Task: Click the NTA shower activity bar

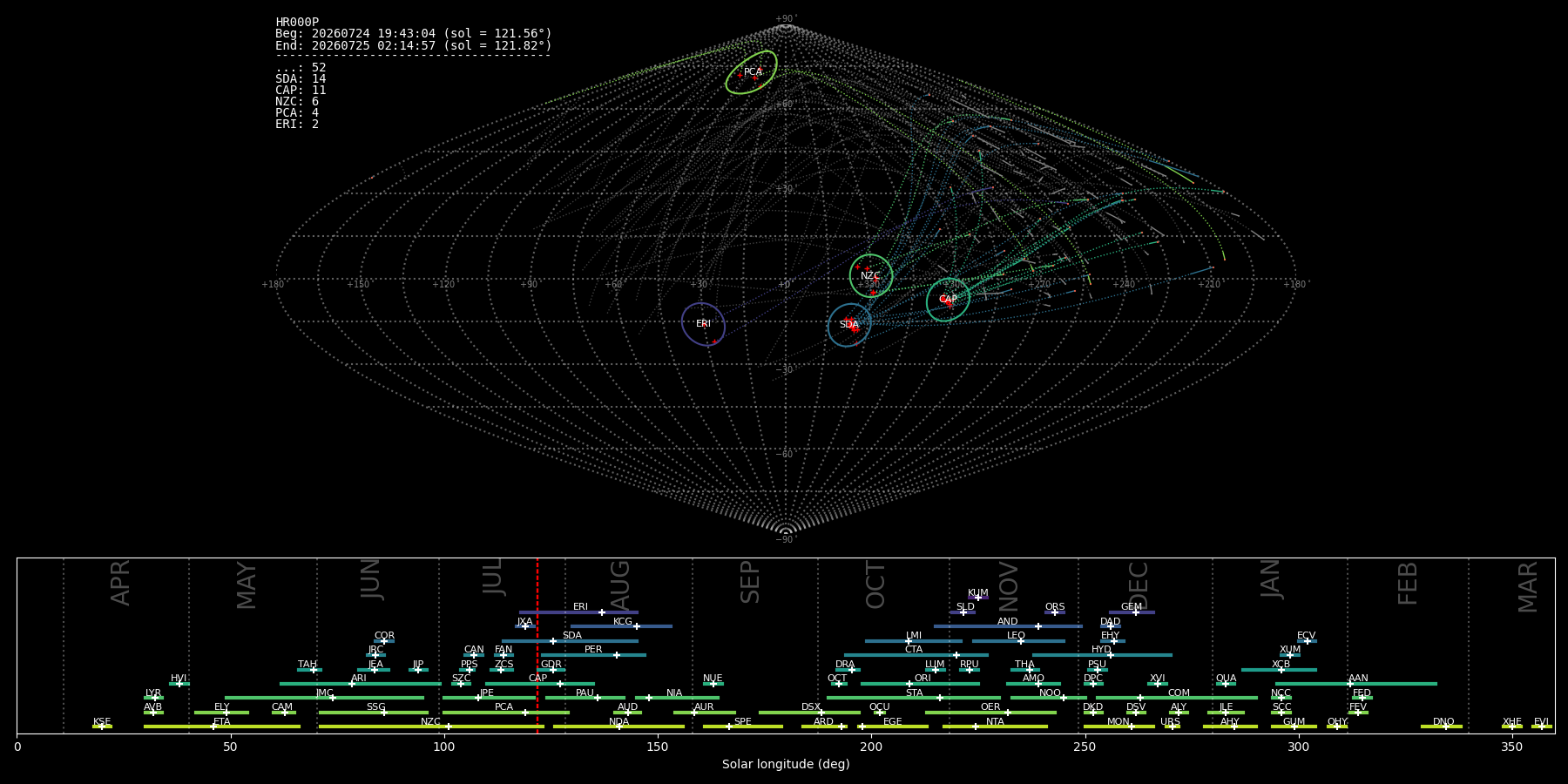Action: tap(995, 727)
